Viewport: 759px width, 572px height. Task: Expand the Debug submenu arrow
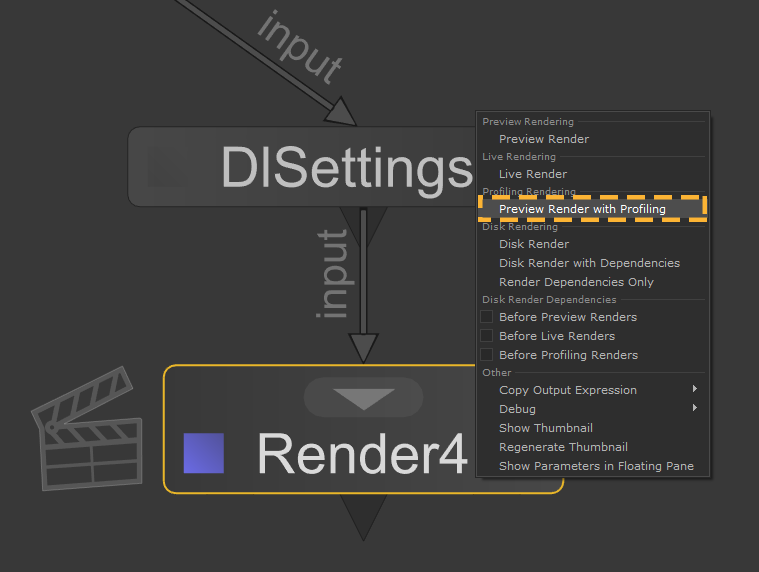[694, 409]
